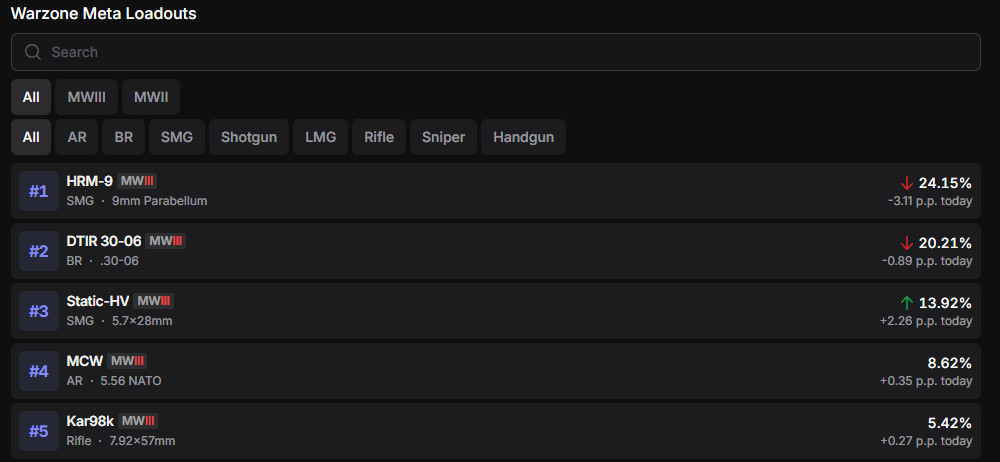Click the MWIII badge next to HRM-9
1000x462 pixels.
(137, 181)
